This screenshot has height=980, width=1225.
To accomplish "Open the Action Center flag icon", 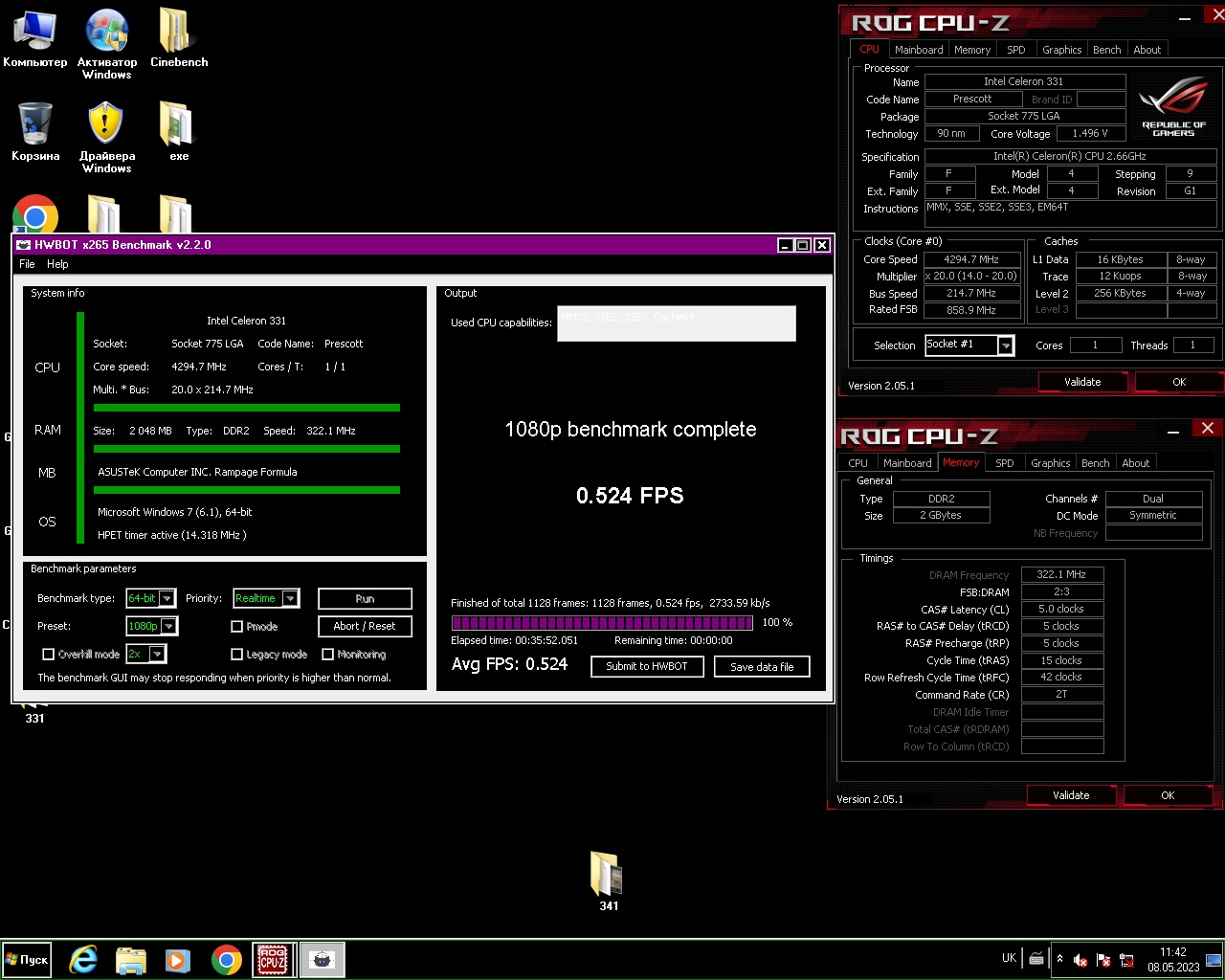I will 1103,960.
